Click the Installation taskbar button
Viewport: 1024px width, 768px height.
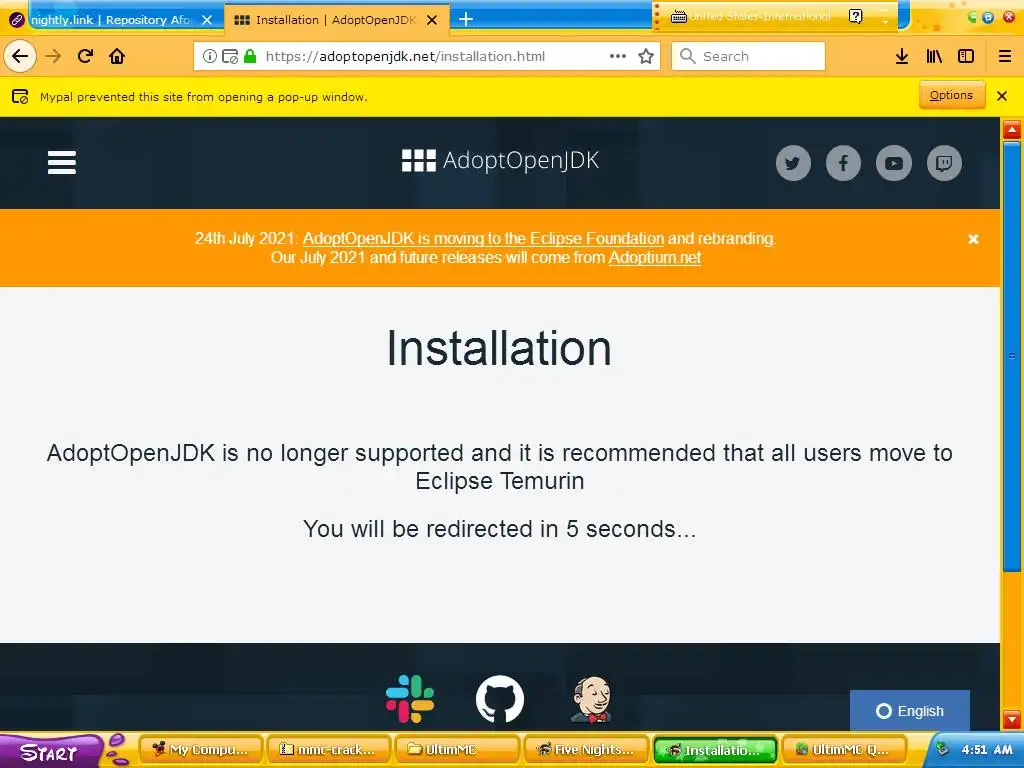click(x=715, y=750)
